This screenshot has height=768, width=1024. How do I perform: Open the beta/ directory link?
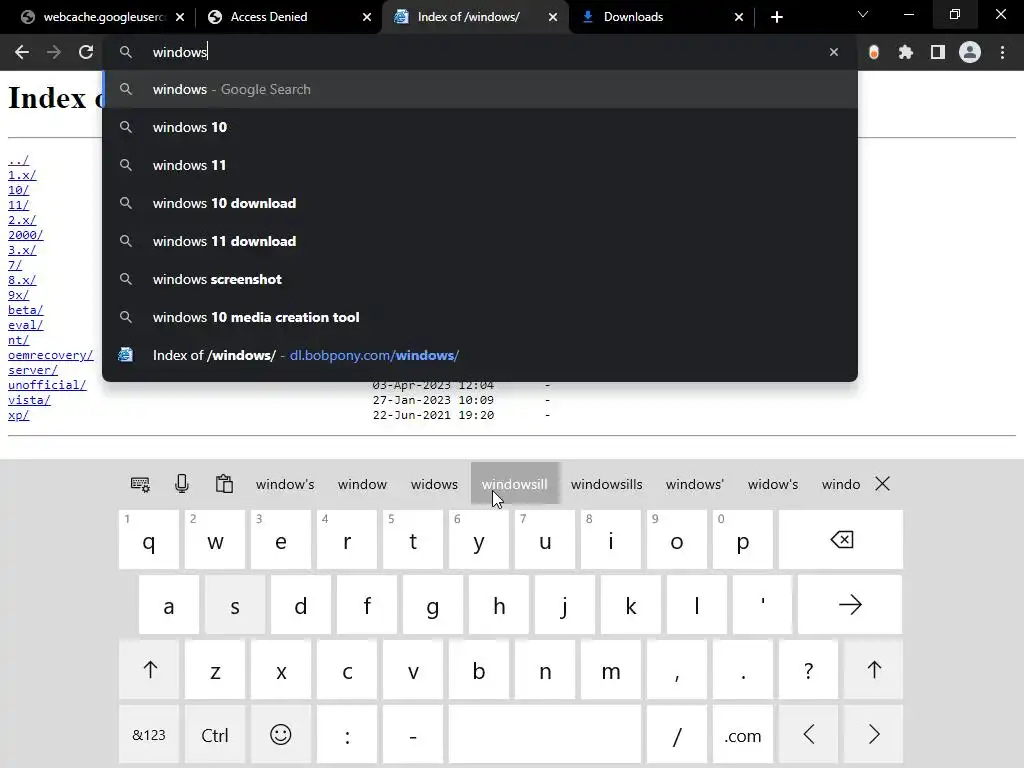pyautogui.click(x=25, y=310)
